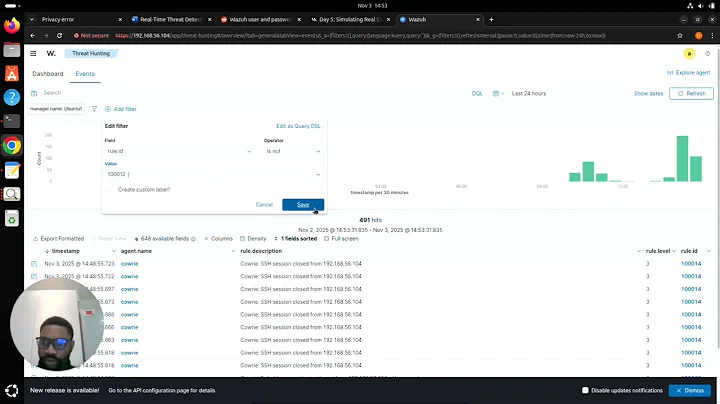Click Export Formatted button
Image resolution: width=720 pixels, height=404 pixels.
[58, 239]
